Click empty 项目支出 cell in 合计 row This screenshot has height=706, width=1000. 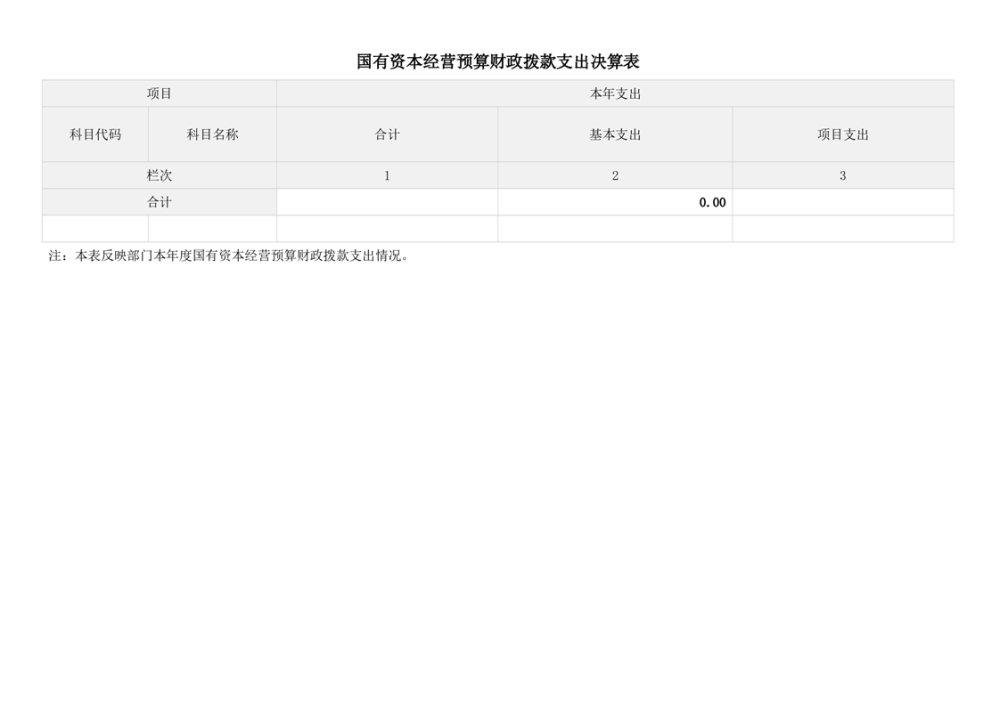pos(843,202)
